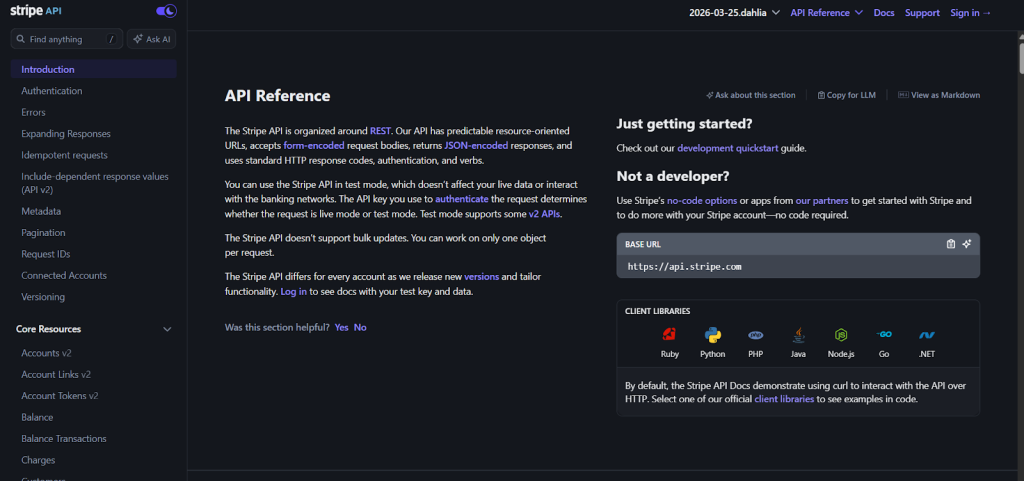The width and height of the screenshot is (1024, 481).
Task: Go to Support in top navigation
Action: [x=922, y=13]
